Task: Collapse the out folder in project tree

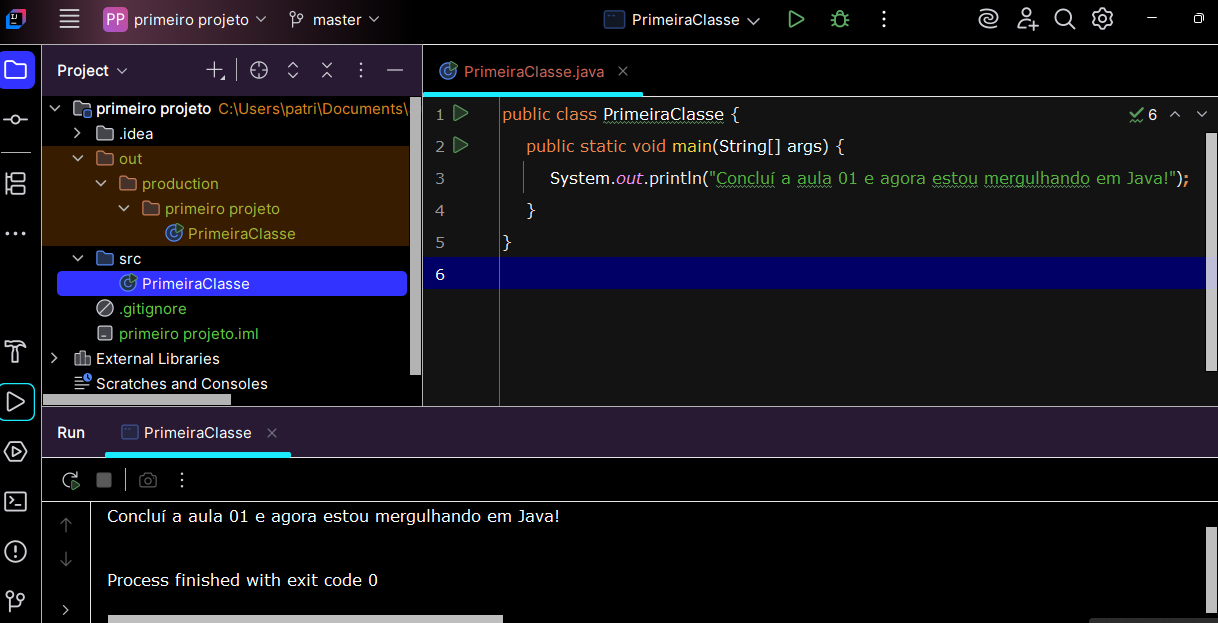Action: point(78,159)
